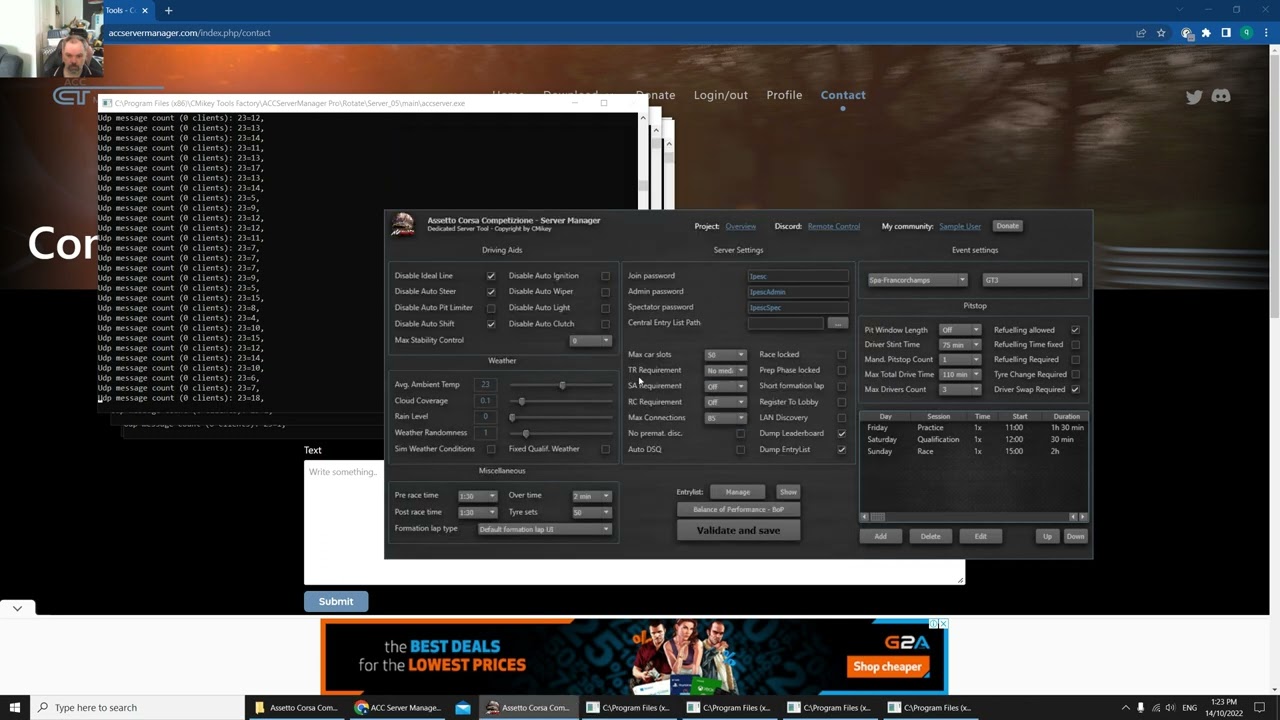1280x720 pixels.
Task: Open the Login/out menu on website
Action: tap(721, 95)
